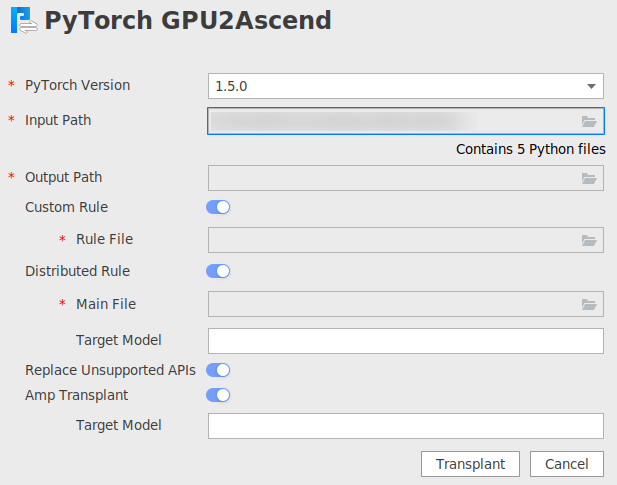The width and height of the screenshot is (617, 485).
Task: Browse folder for Rule File
Action: (589, 240)
